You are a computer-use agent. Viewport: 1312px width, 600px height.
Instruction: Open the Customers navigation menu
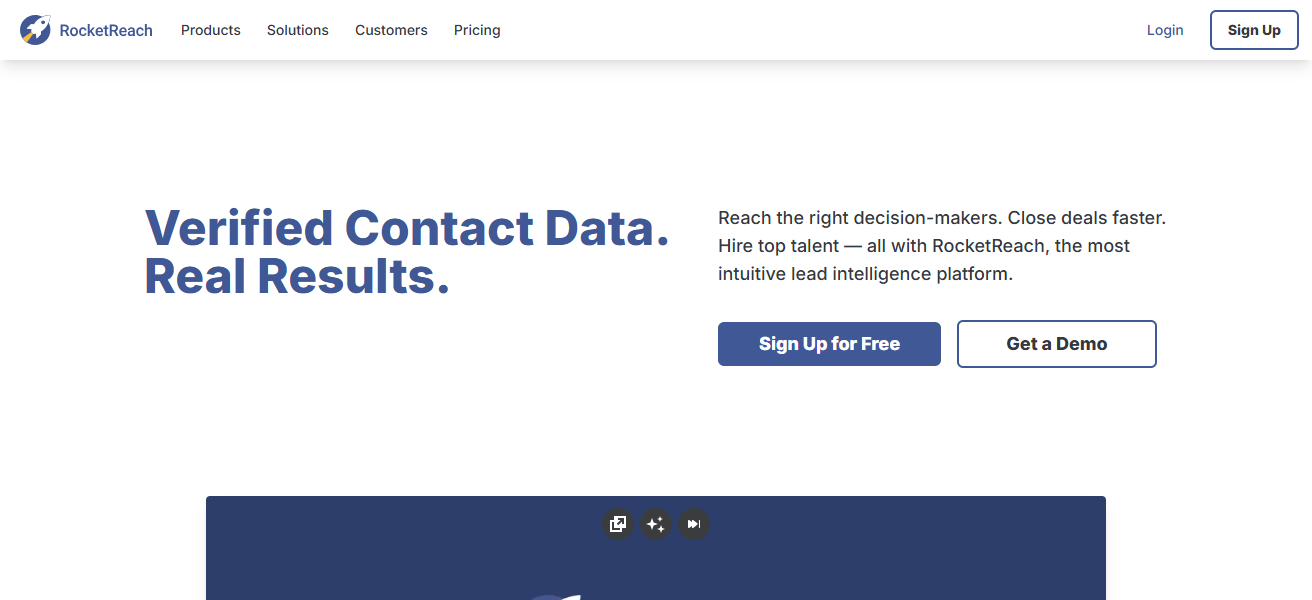pos(391,30)
